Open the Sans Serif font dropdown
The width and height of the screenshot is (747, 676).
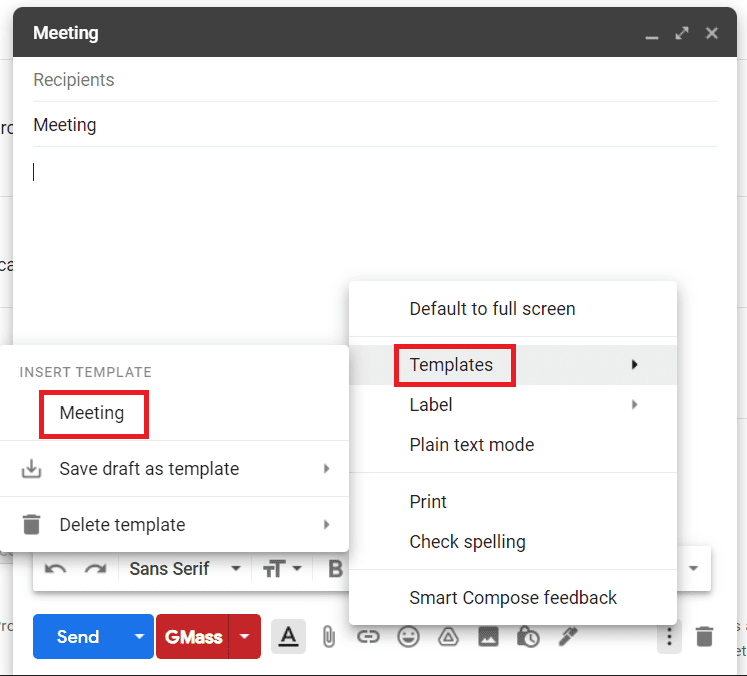pos(185,569)
